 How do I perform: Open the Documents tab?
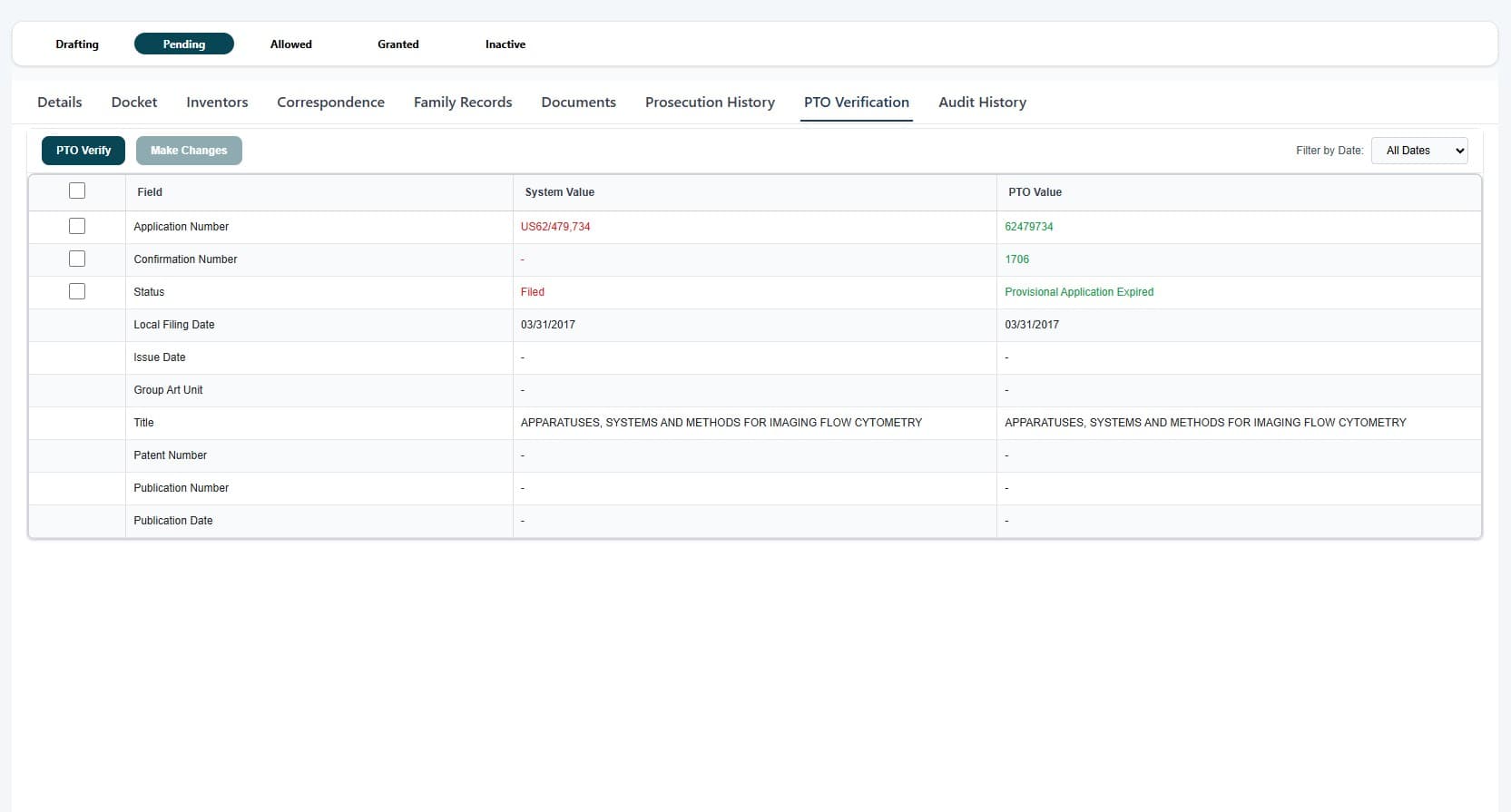pyautogui.click(x=578, y=103)
